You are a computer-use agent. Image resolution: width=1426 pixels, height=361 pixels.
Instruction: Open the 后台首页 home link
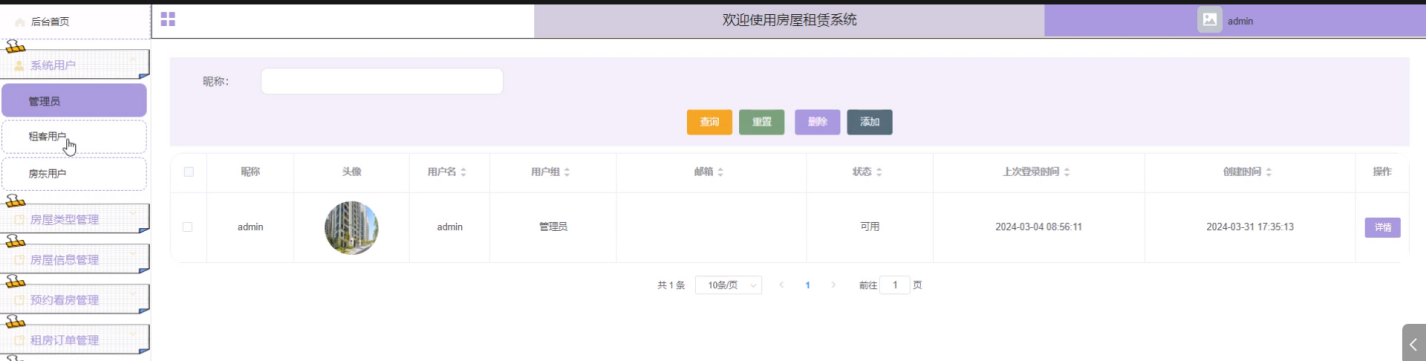pyautogui.click(x=50, y=21)
